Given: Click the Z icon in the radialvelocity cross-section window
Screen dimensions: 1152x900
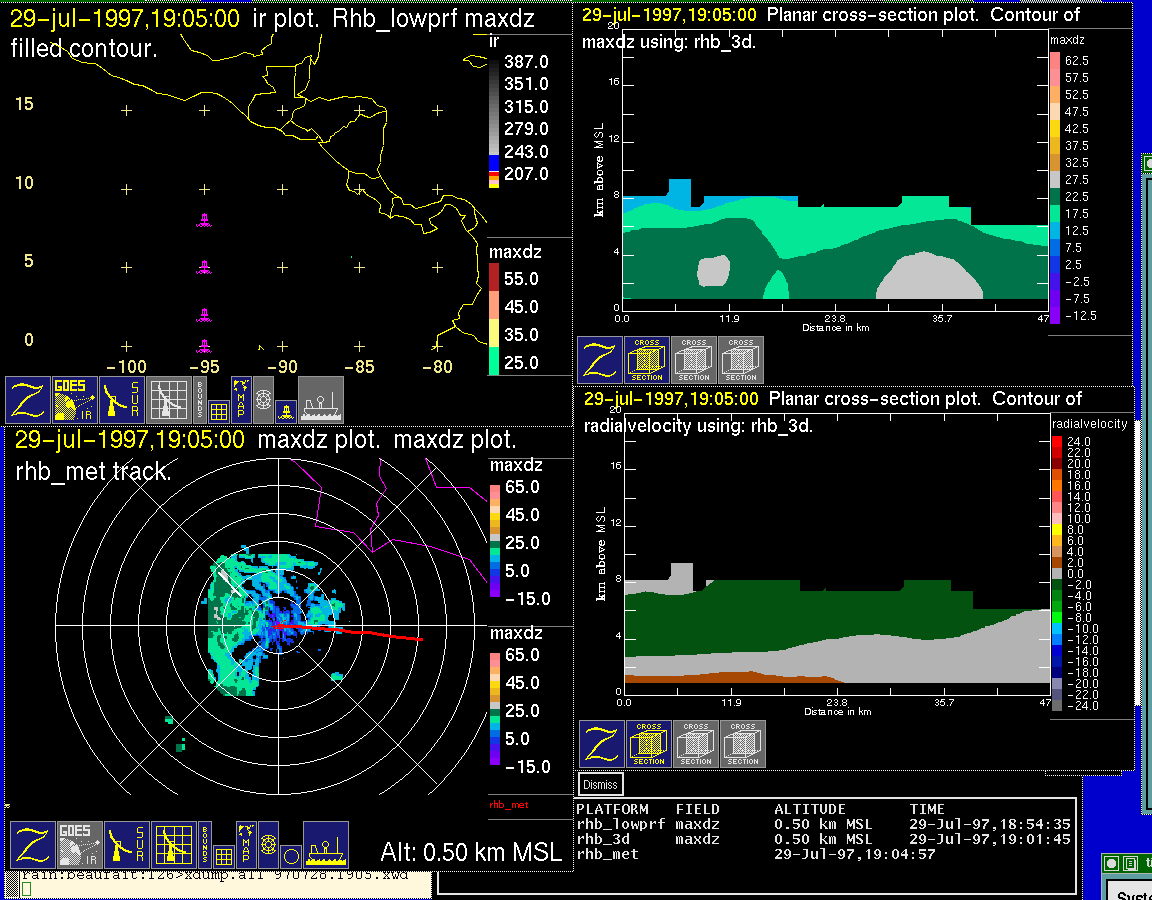Looking at the screenshot, I should click(601, 744).
